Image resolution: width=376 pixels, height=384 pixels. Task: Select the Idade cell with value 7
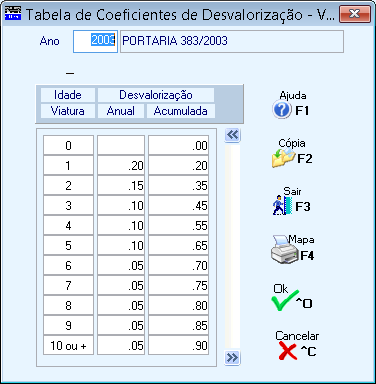(68, 285)
